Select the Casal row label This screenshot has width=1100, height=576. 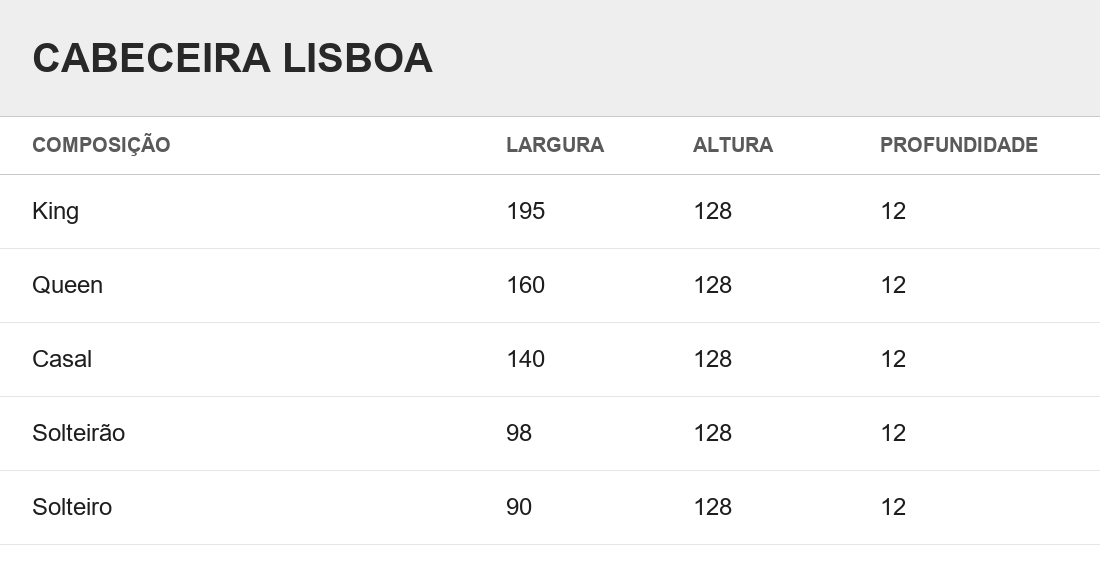coord(62,359)
